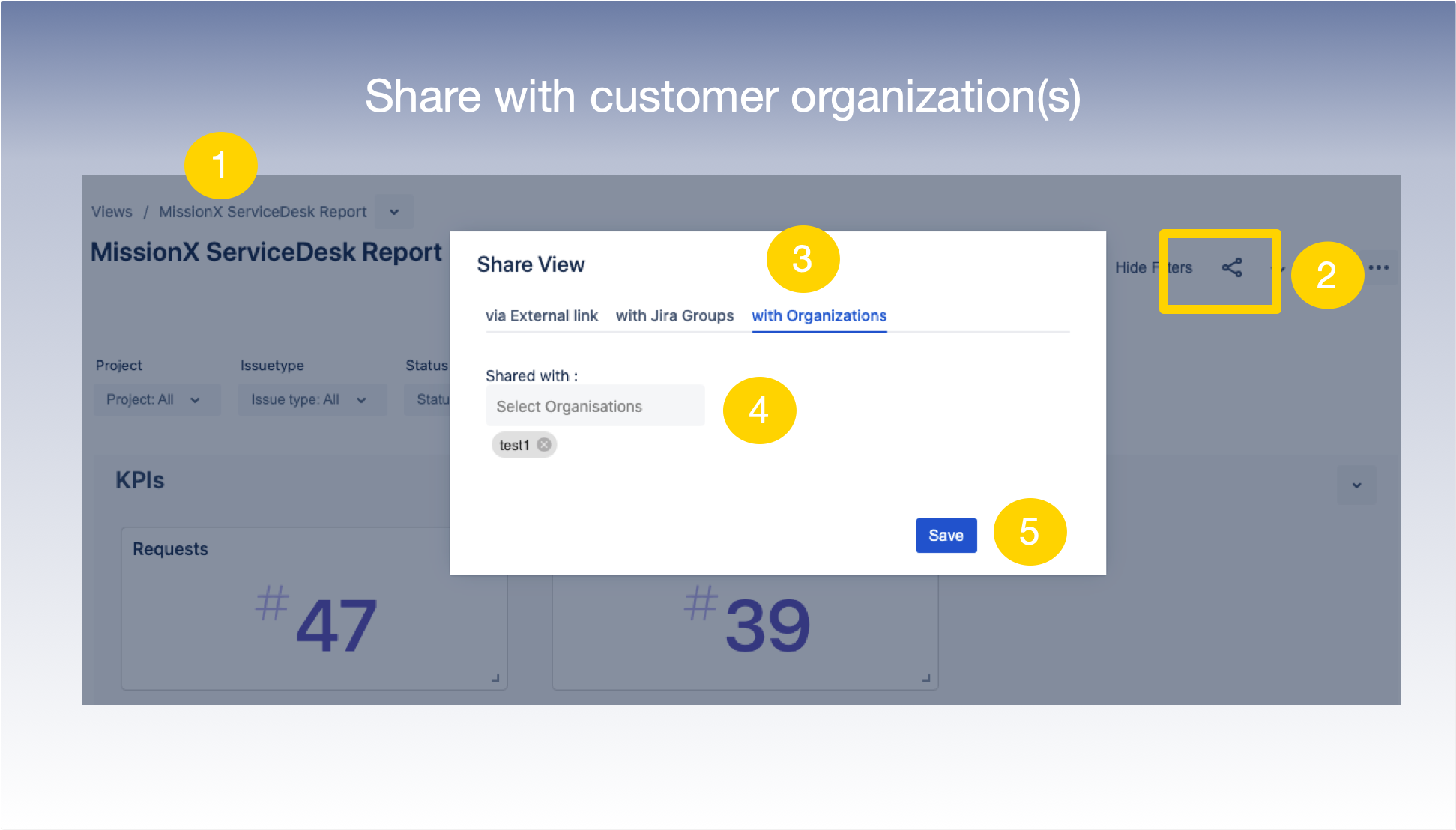This screenshot has width=1456, height=830.
Task: Click the resize handle on the Requests card
Action: pyautogui.click(x=495, y=679)
